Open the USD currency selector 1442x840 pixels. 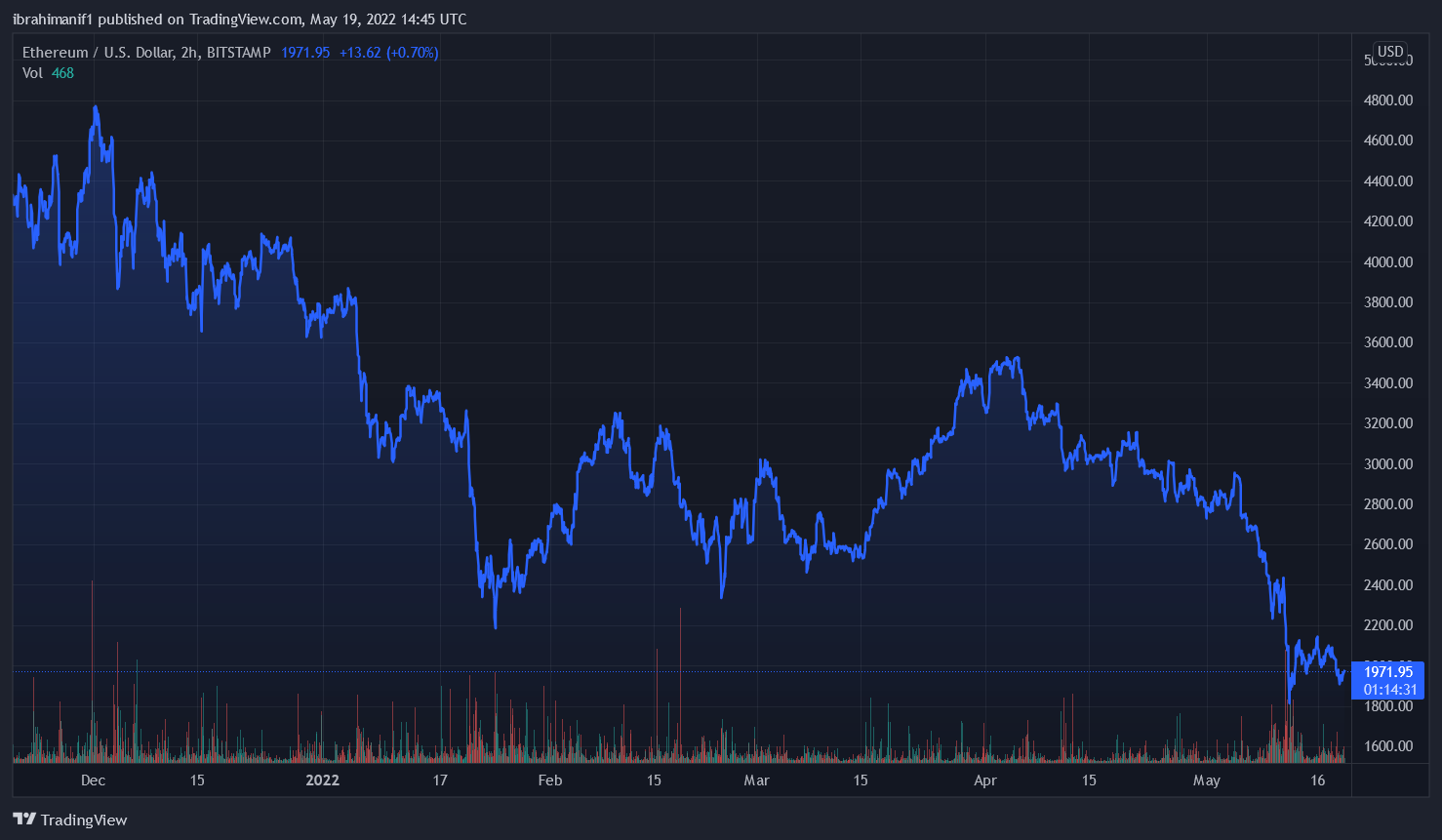click(x=1390, y=52)
